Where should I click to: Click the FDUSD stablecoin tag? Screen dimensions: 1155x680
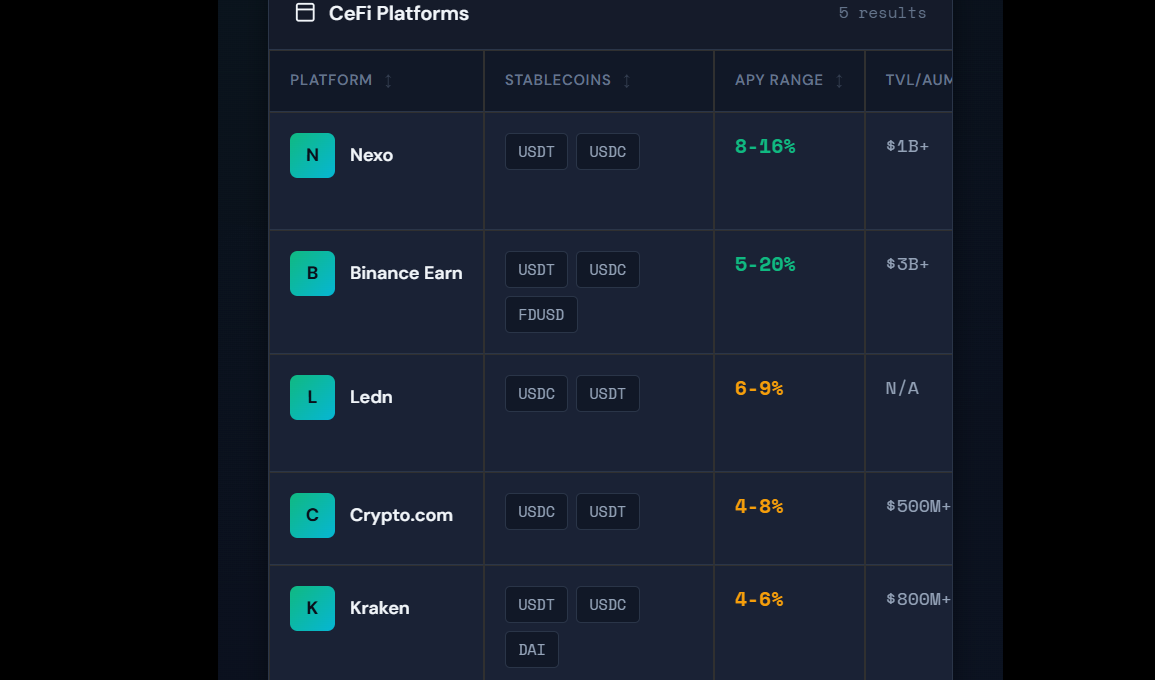541,314
